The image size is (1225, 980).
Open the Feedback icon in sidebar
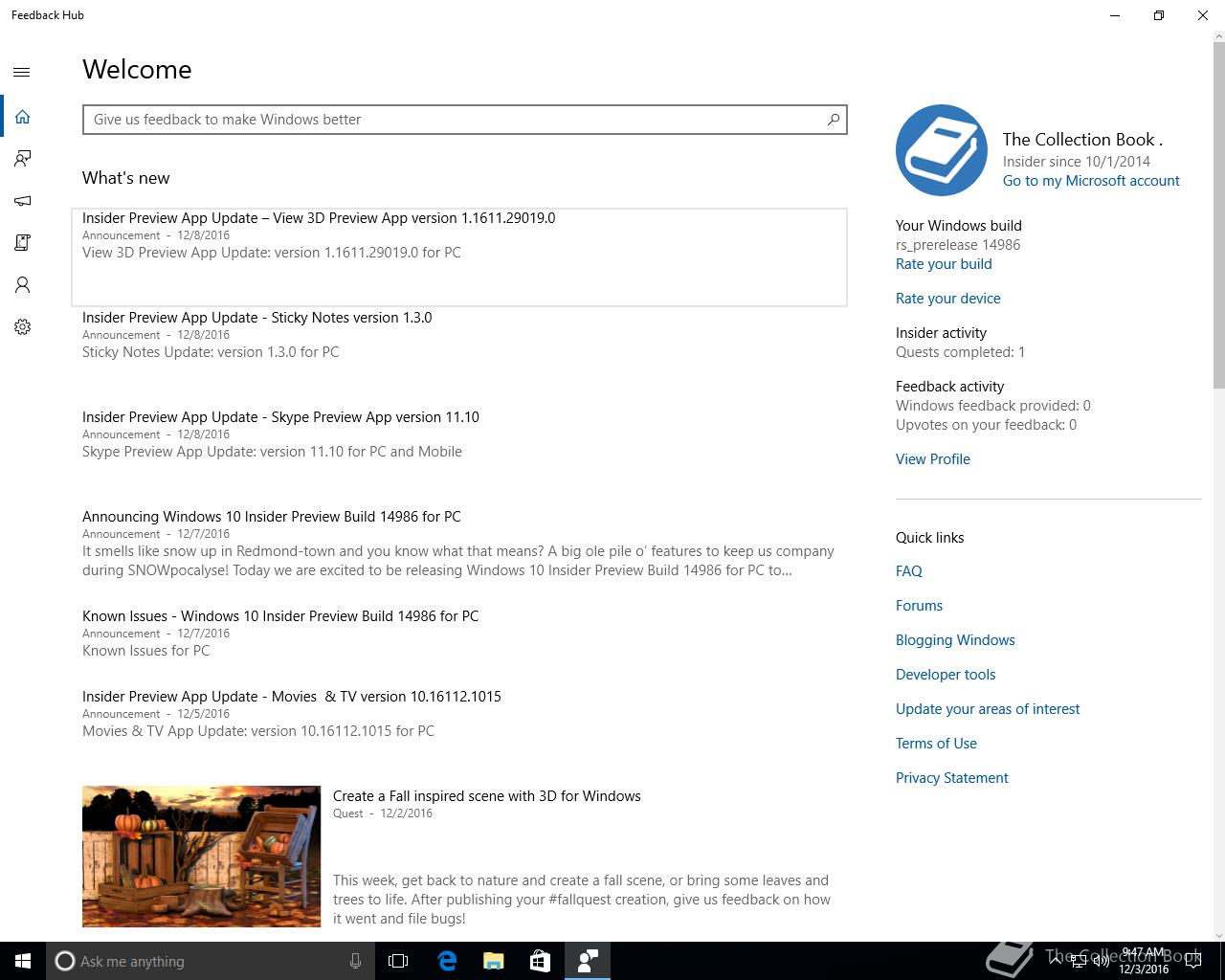[22, 159]
